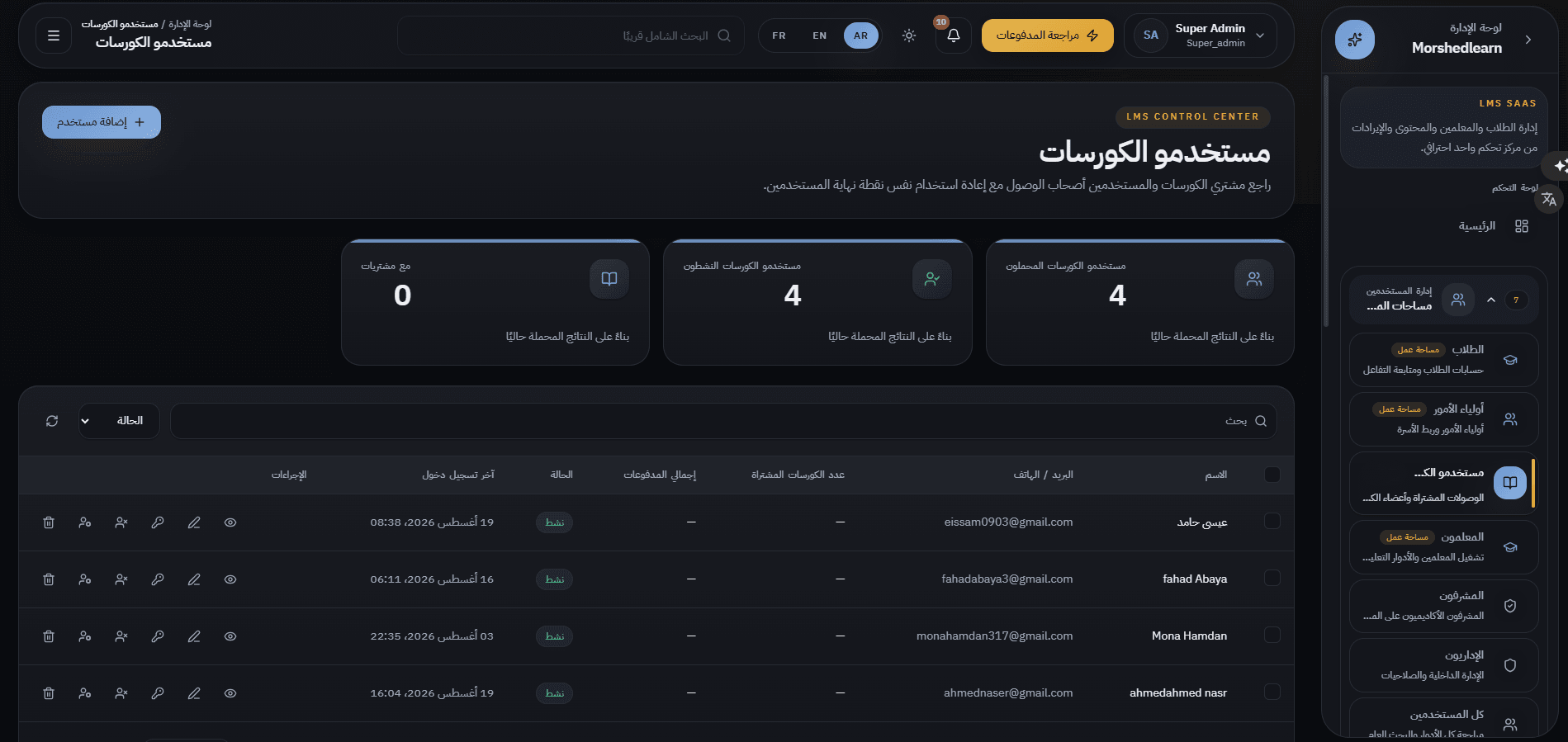View ahmedahmed nasr with the eye icon
Screen dimensions: 1568x742
(x=230, y=693)
